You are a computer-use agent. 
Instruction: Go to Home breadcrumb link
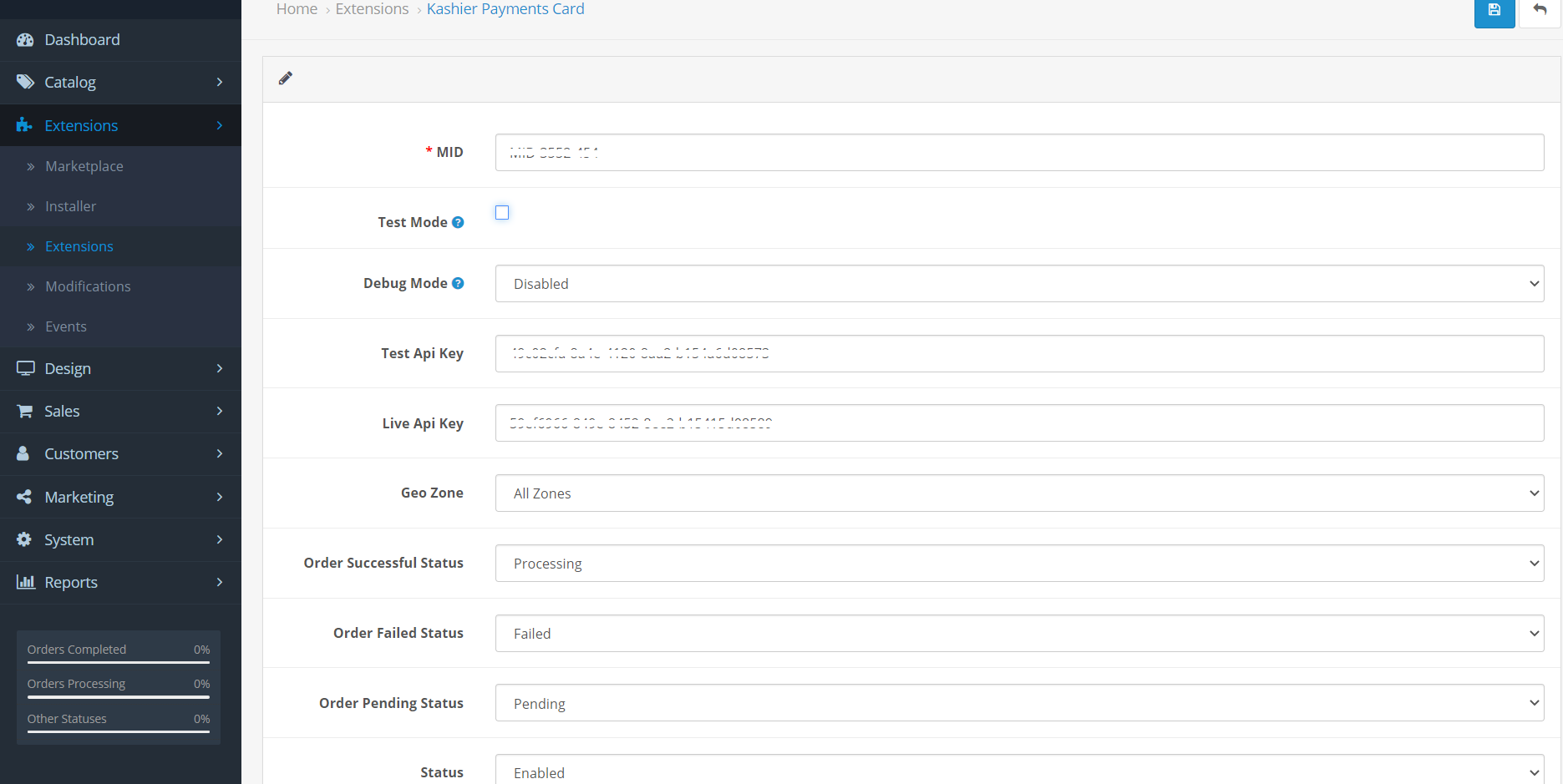[x=297, y=9]
